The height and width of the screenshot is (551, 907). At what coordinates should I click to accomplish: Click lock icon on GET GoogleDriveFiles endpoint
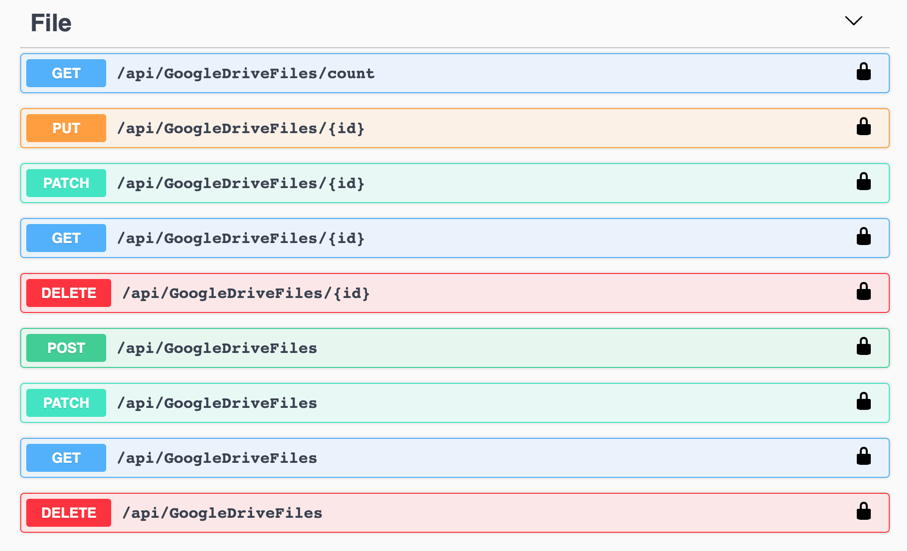coord(864,456)
